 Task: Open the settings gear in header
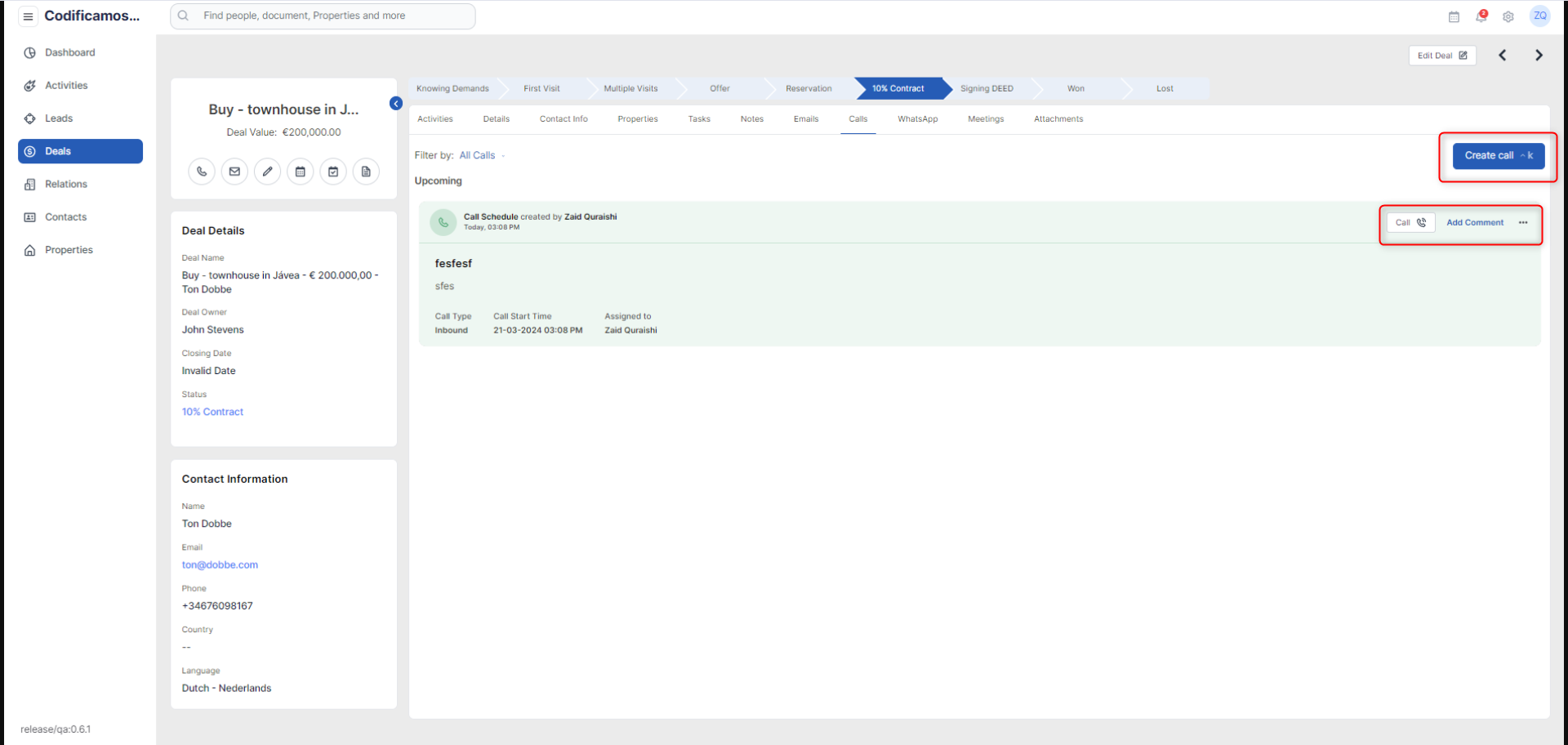pyautogui.click(x=1508, y=16)
